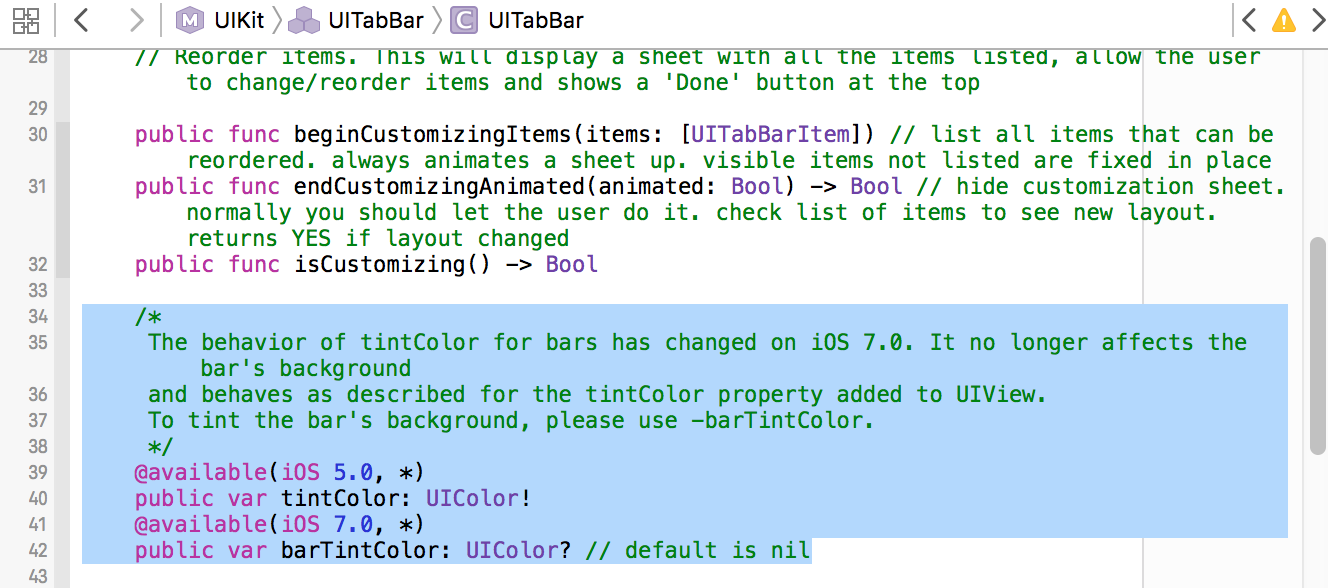Jump to previous issue arrow beside warning

point(1249,20)
